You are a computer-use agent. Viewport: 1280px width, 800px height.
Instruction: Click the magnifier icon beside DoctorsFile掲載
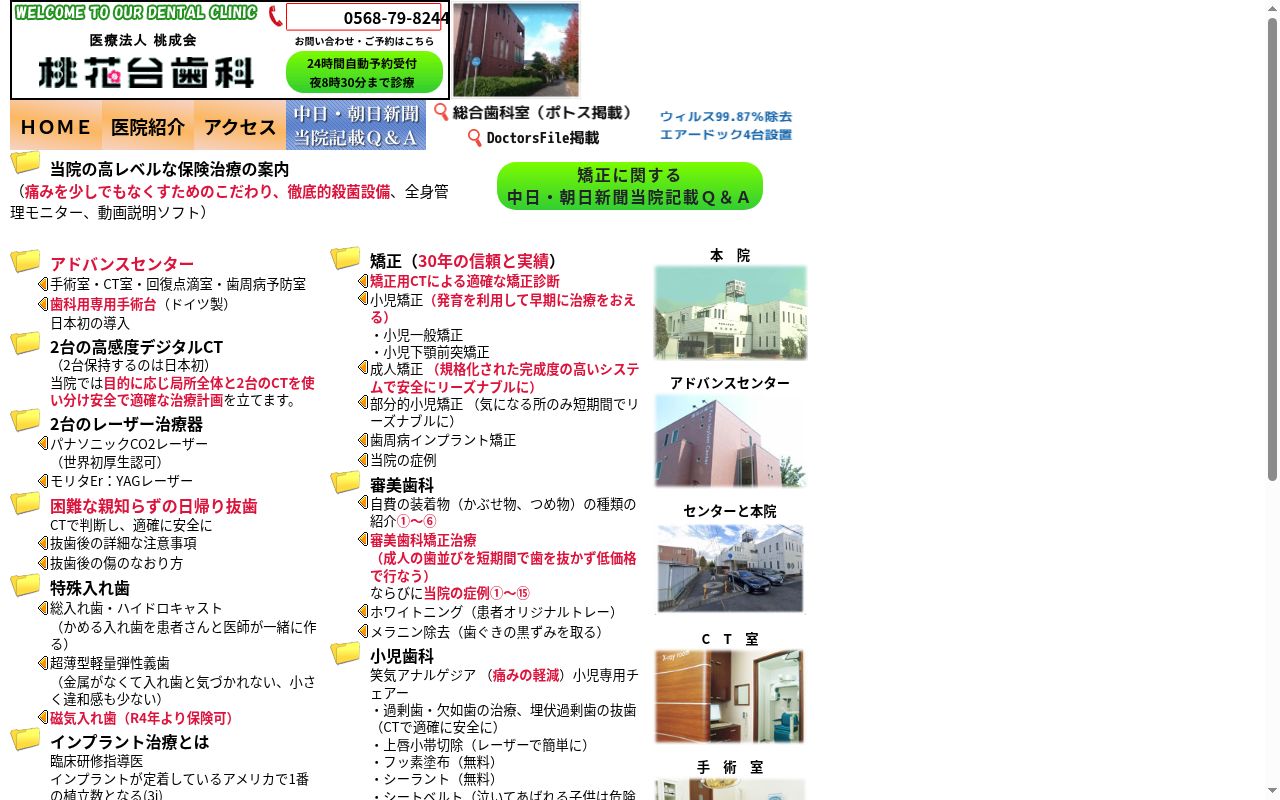click(x=475, y=137)
